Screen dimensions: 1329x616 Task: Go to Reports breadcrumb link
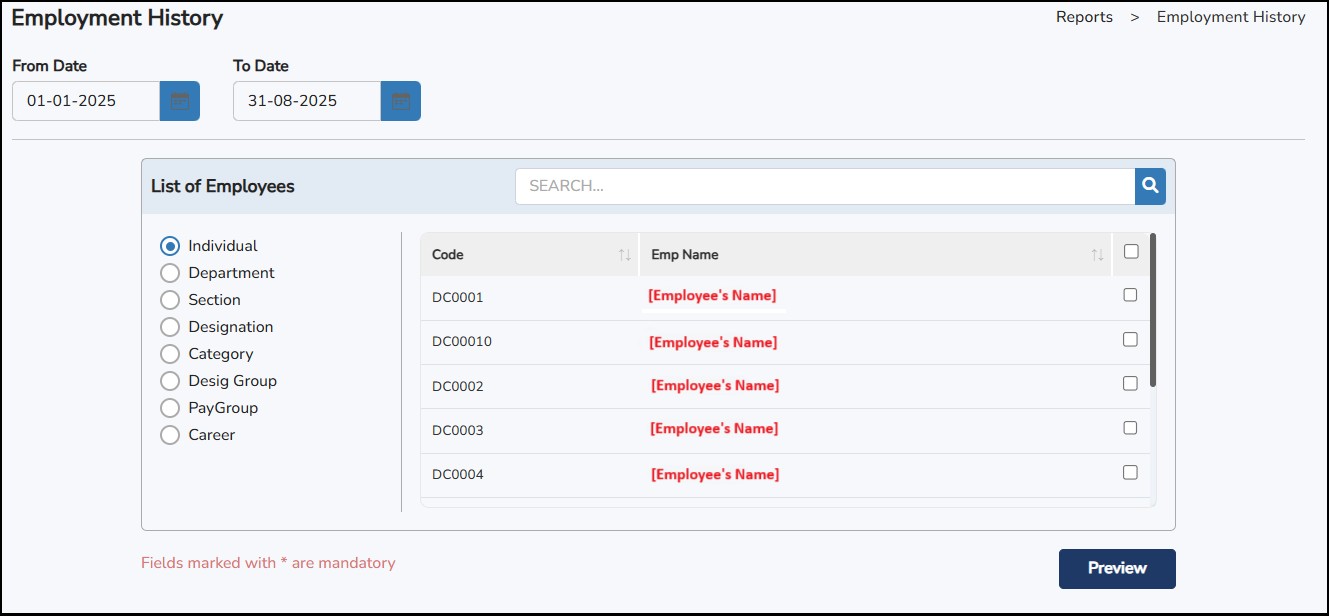[1084, 17]
